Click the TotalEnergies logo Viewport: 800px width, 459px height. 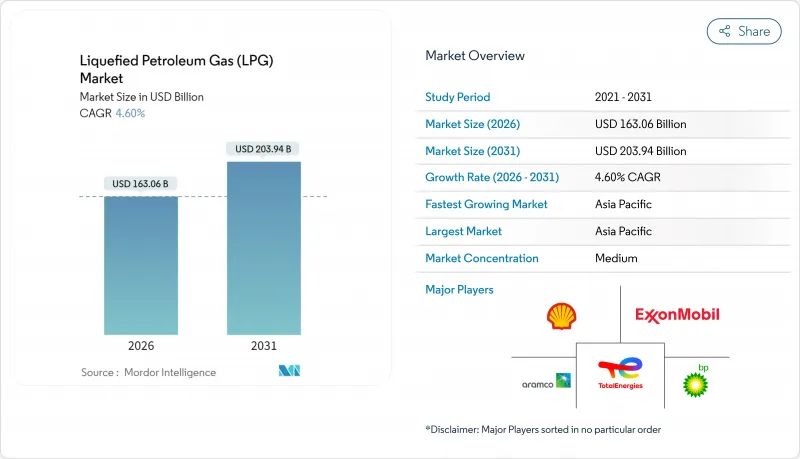620,373
